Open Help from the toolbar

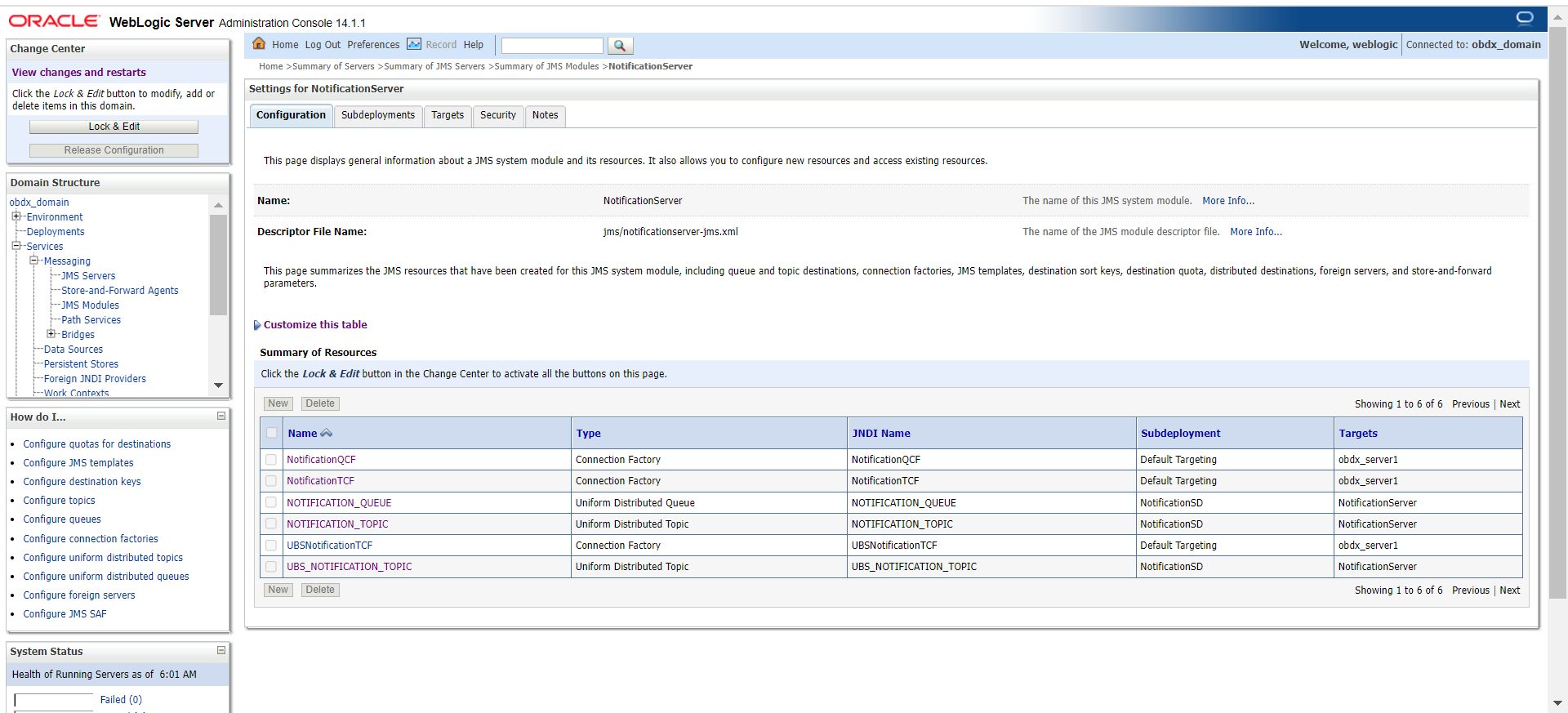tap(474, 45)
